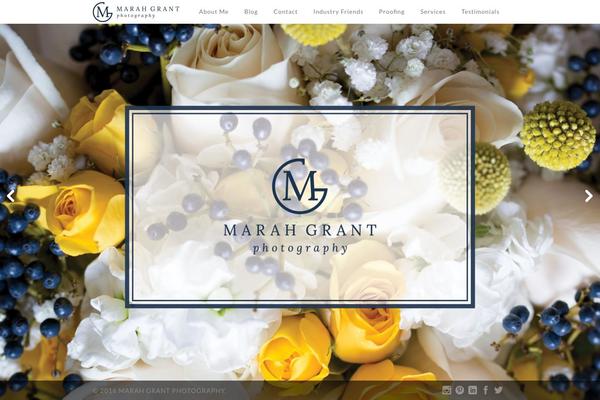This screenshot has height=400, width=600.
Task: Advance slideshow with right chevron arrow
Action: tap(589, 196)
